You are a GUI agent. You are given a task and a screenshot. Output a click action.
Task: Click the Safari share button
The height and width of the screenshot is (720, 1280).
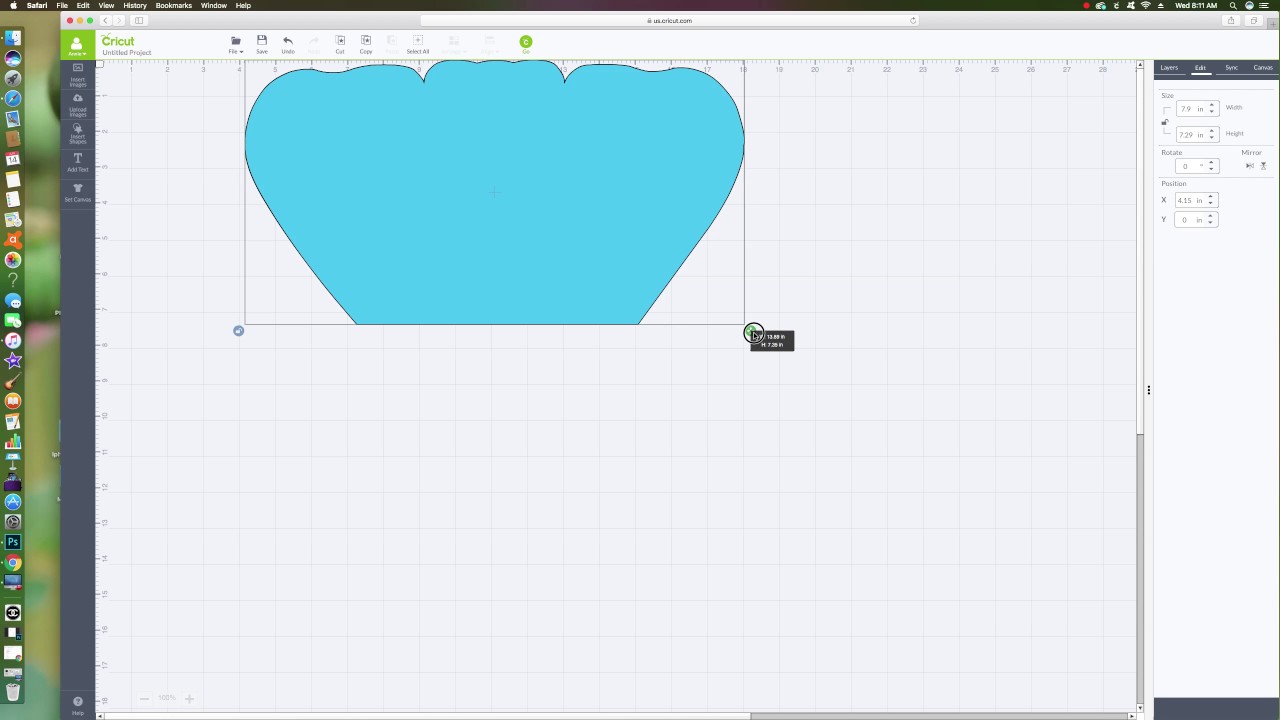tap(1231, 20)
